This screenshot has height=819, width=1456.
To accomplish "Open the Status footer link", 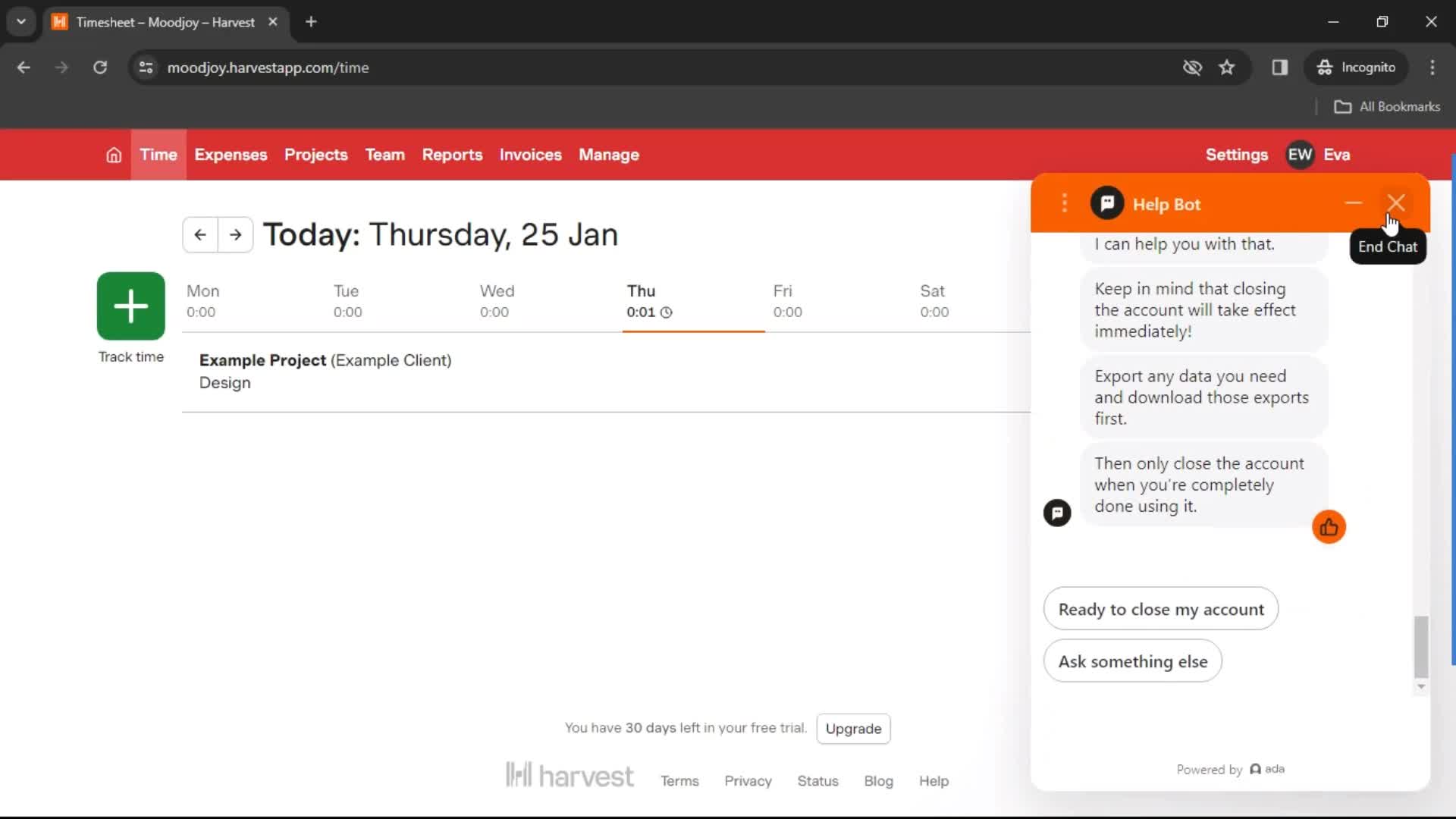I will pos(817,781).
